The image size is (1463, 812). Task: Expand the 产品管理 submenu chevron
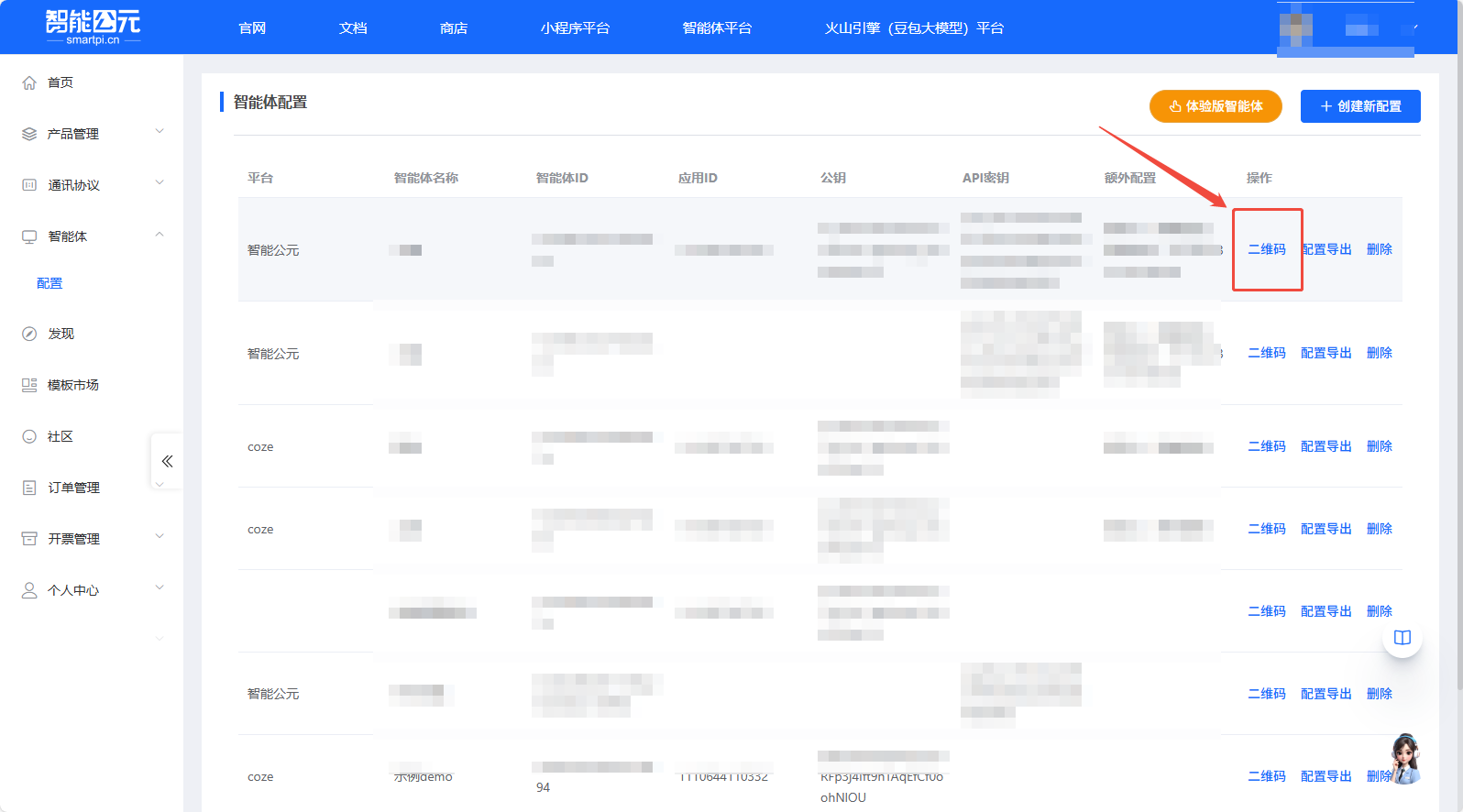pos(159,132)
